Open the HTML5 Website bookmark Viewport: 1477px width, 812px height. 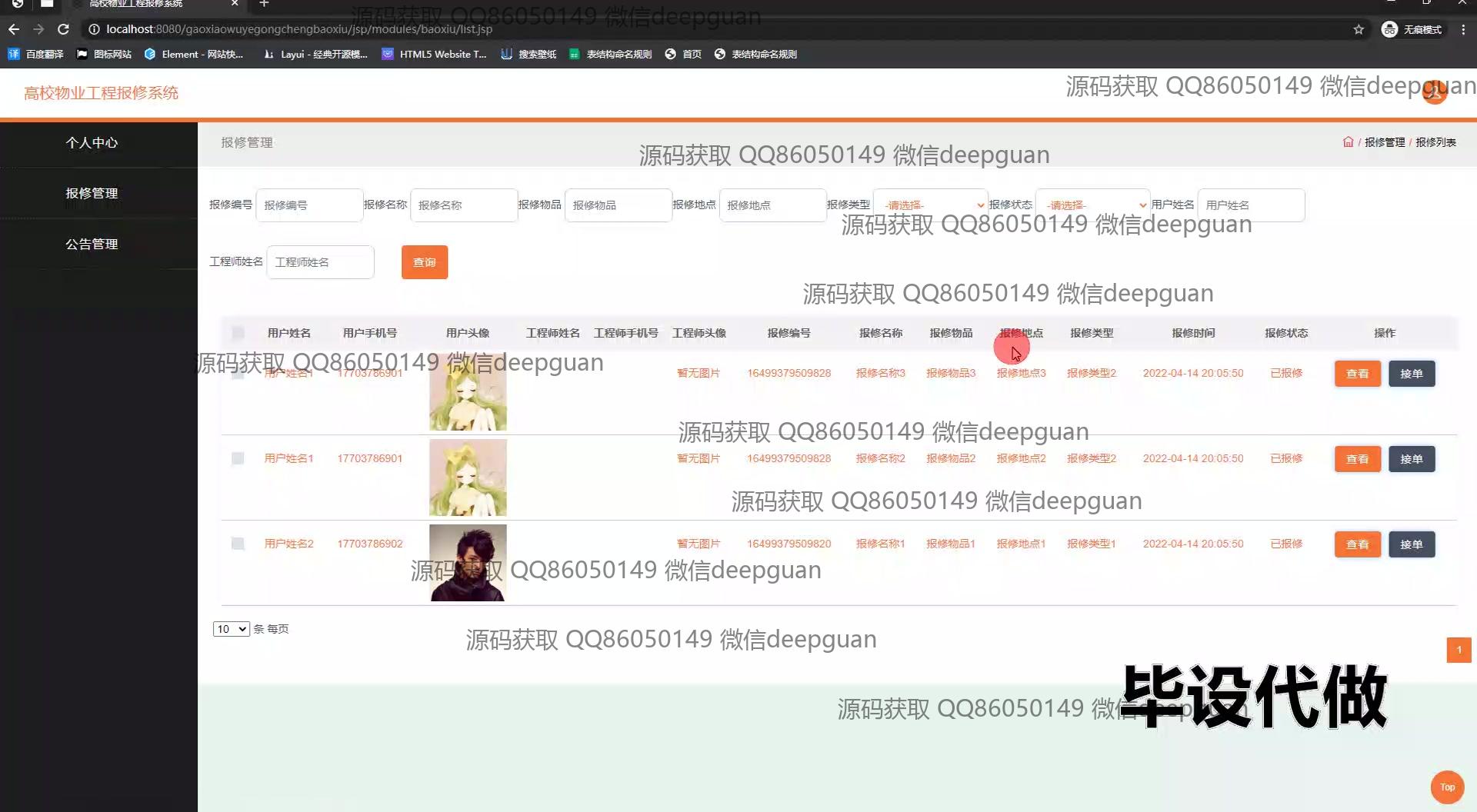pyautogui.click(x=435, y=54)
